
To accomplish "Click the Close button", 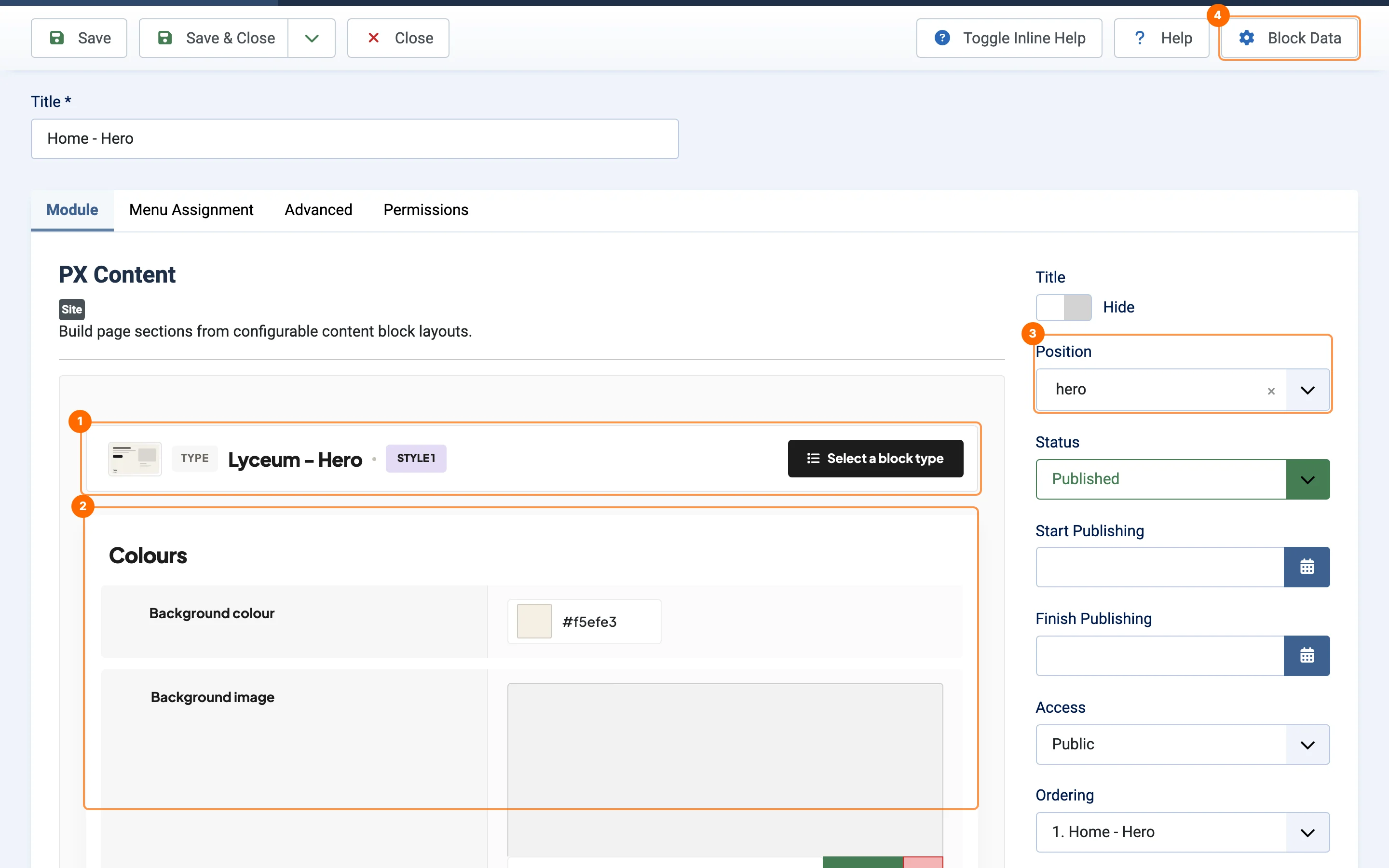I will 398,38.
